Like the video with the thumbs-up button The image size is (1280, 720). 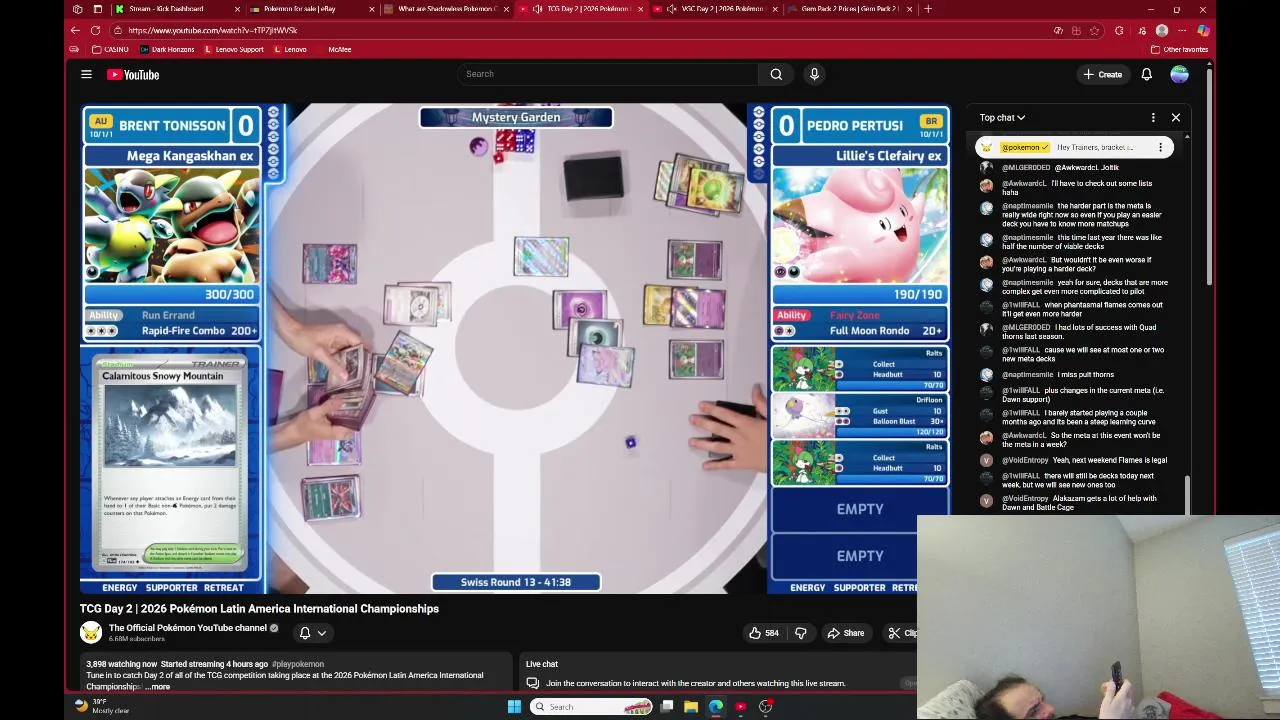coord(764,633)
